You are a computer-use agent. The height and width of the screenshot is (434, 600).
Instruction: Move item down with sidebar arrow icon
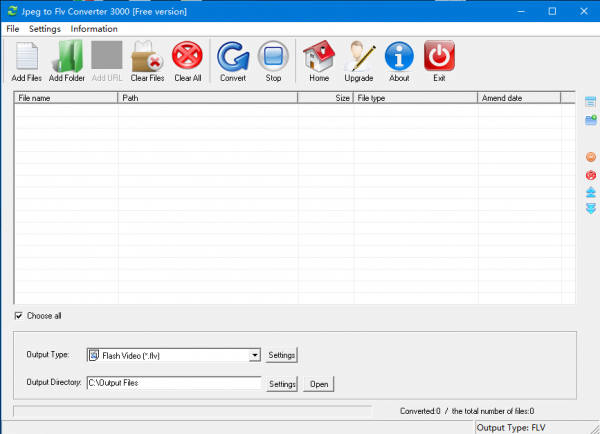590,208
